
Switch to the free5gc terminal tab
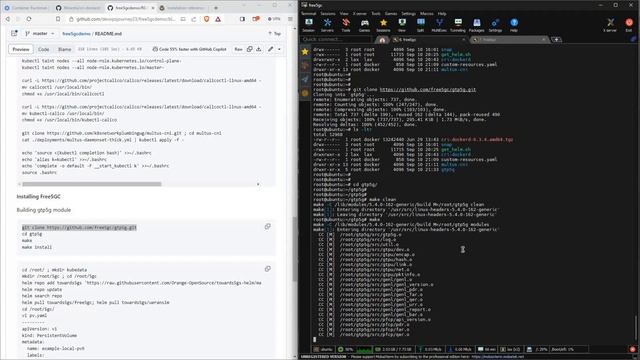[428, 40]
